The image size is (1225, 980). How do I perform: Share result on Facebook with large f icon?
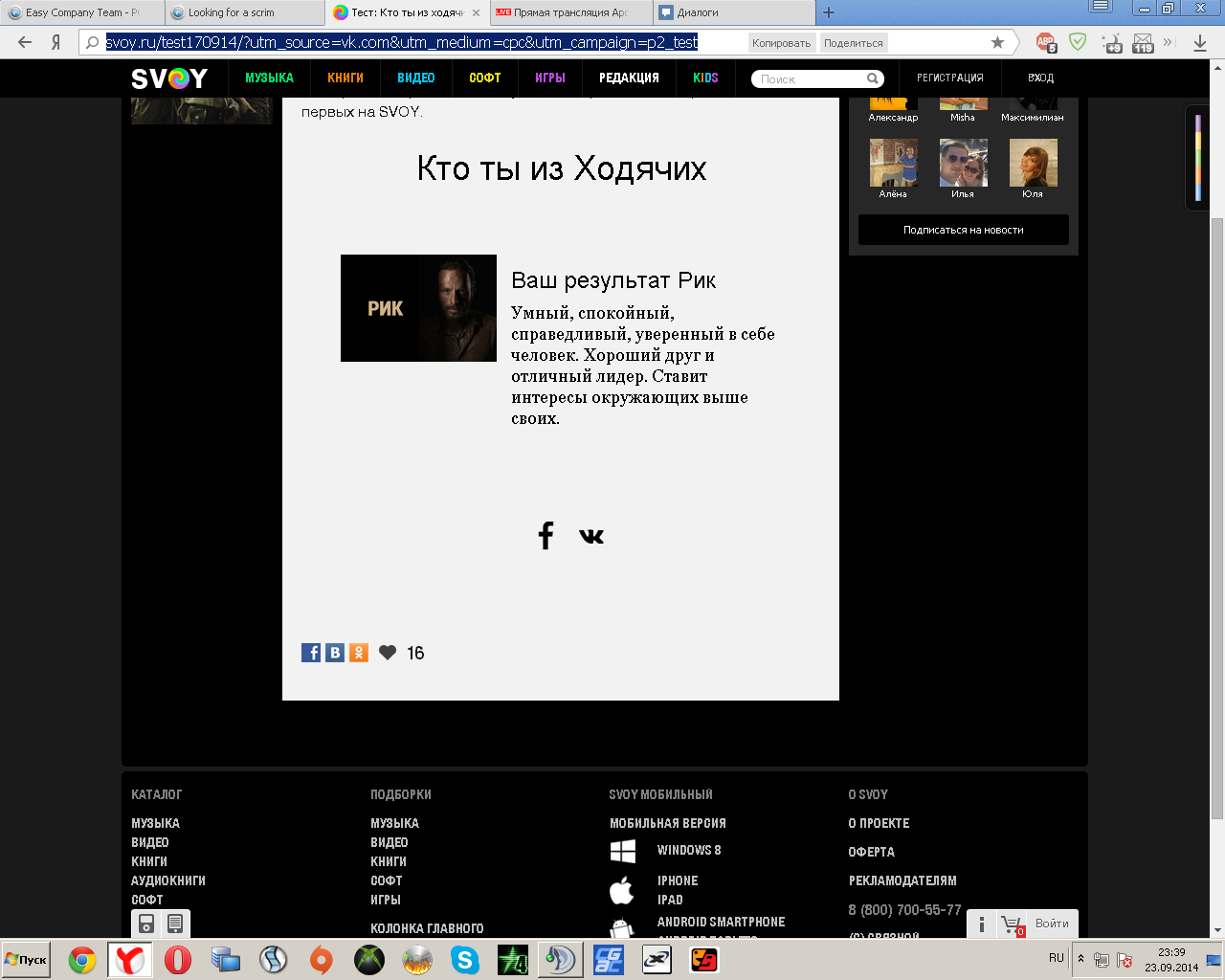(x=546, y=536)
